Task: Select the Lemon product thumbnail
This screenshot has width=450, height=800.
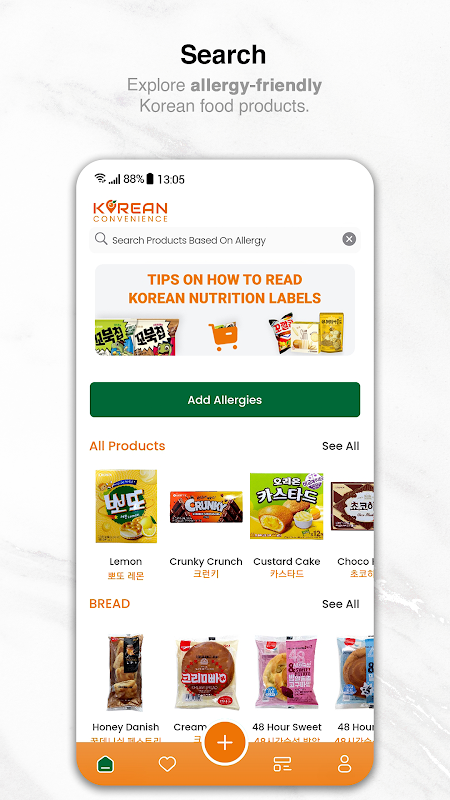Action: coord(126,506)
